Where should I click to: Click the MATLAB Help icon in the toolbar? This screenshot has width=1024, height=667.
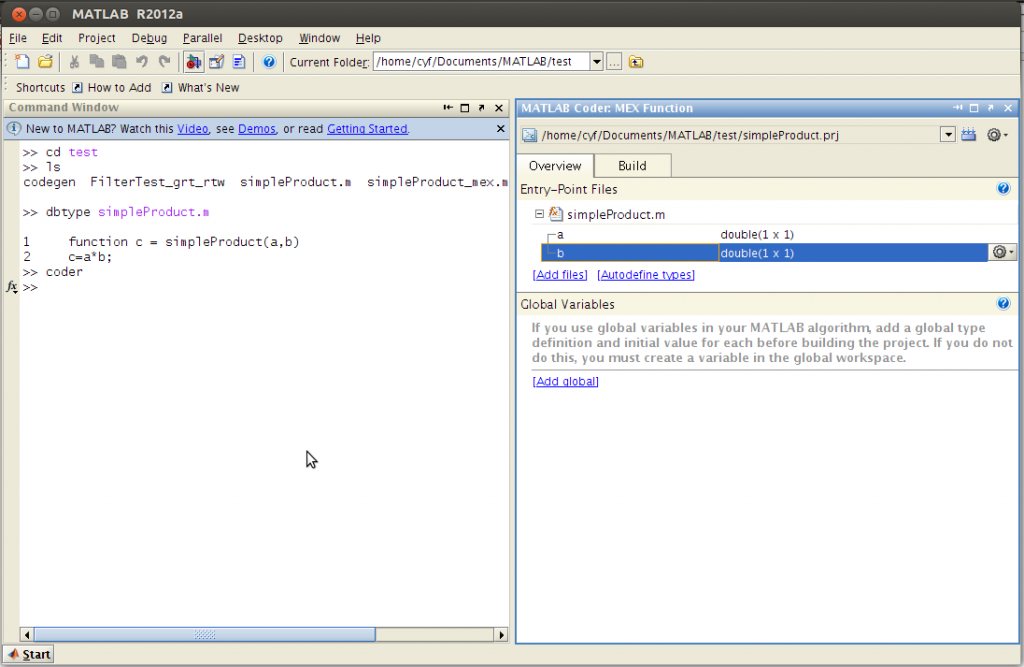click(x=268, y=61)
